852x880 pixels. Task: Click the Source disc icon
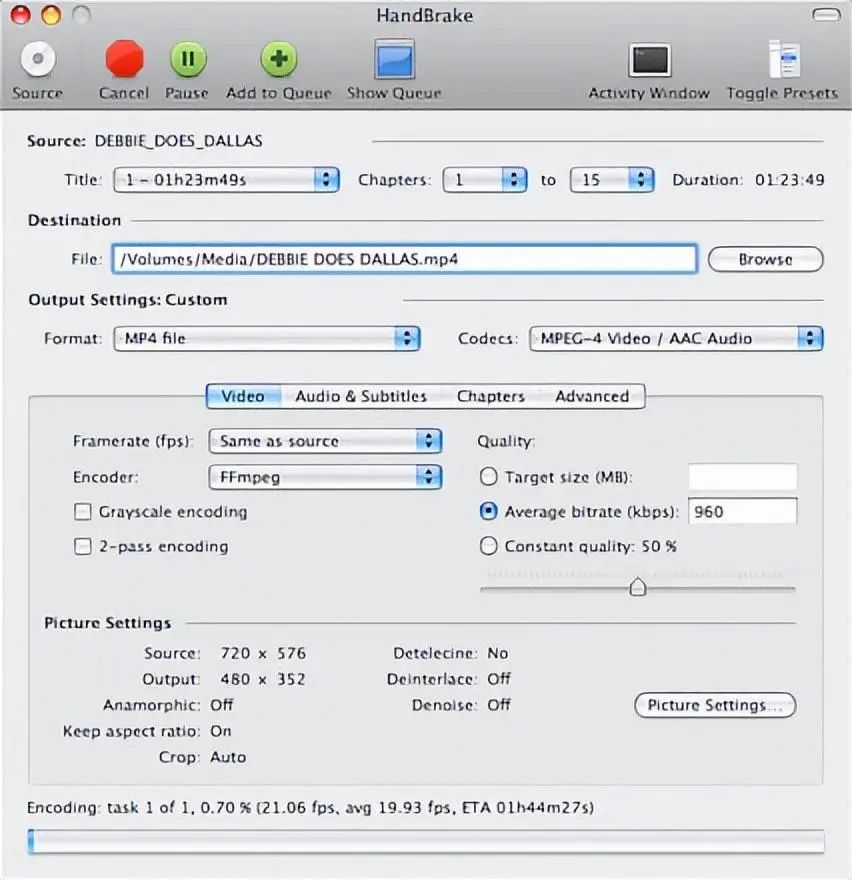pos(37,60)
